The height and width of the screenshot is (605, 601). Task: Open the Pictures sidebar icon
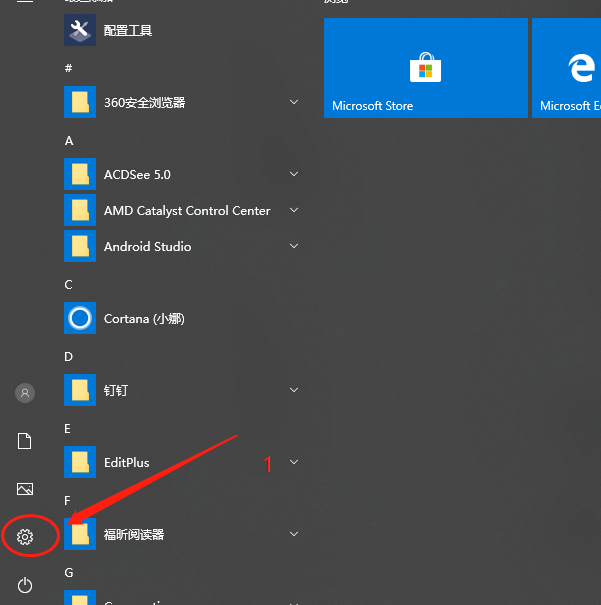[25, 489]
